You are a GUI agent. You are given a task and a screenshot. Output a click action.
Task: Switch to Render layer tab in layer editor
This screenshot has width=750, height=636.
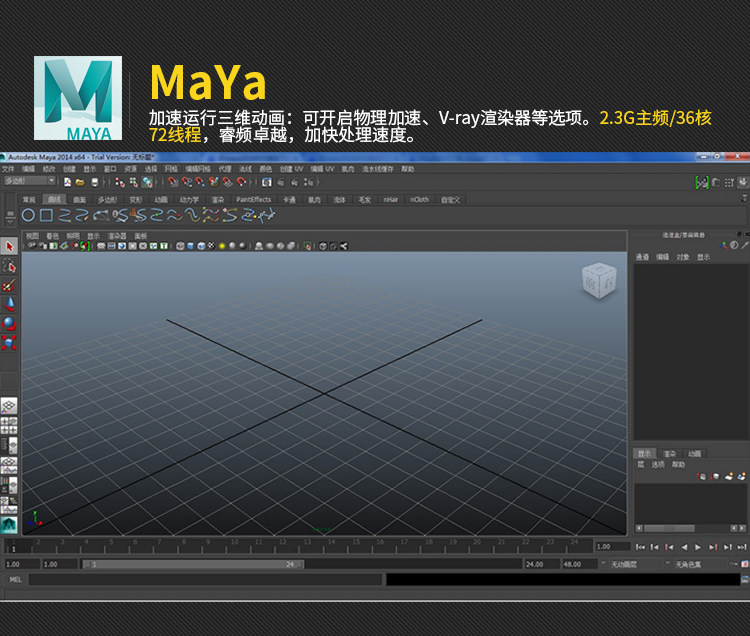pos(670,453)
